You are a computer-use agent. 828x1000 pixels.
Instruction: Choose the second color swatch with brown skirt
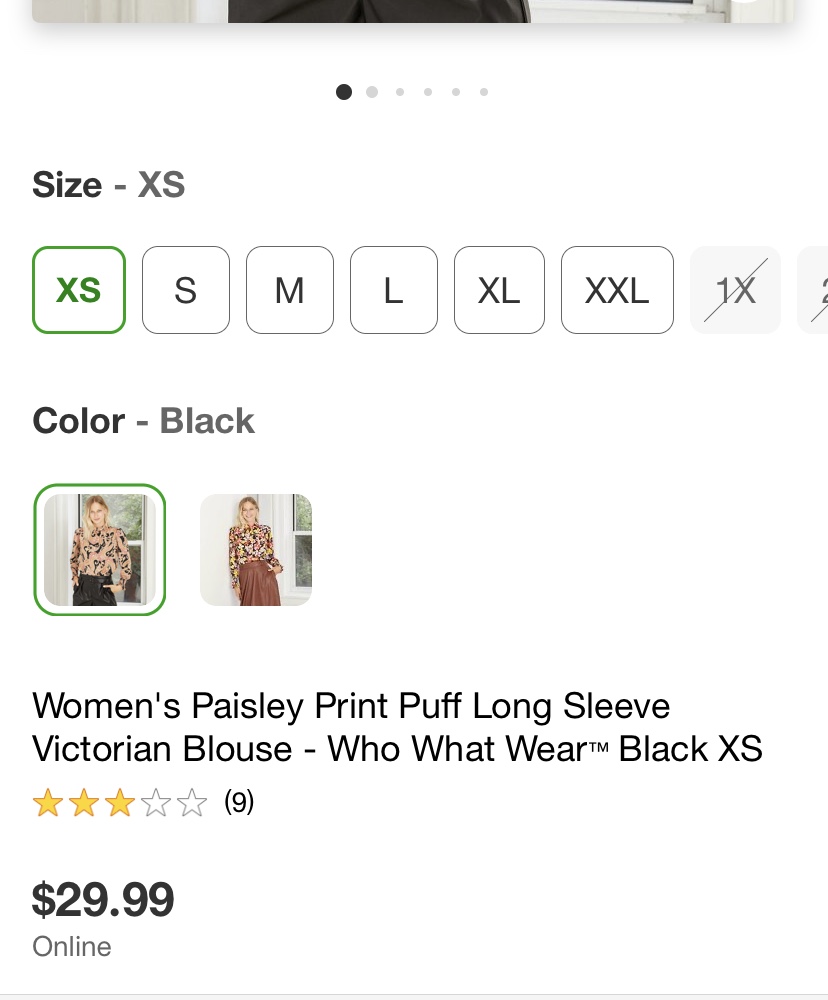(x=256, y=549)
